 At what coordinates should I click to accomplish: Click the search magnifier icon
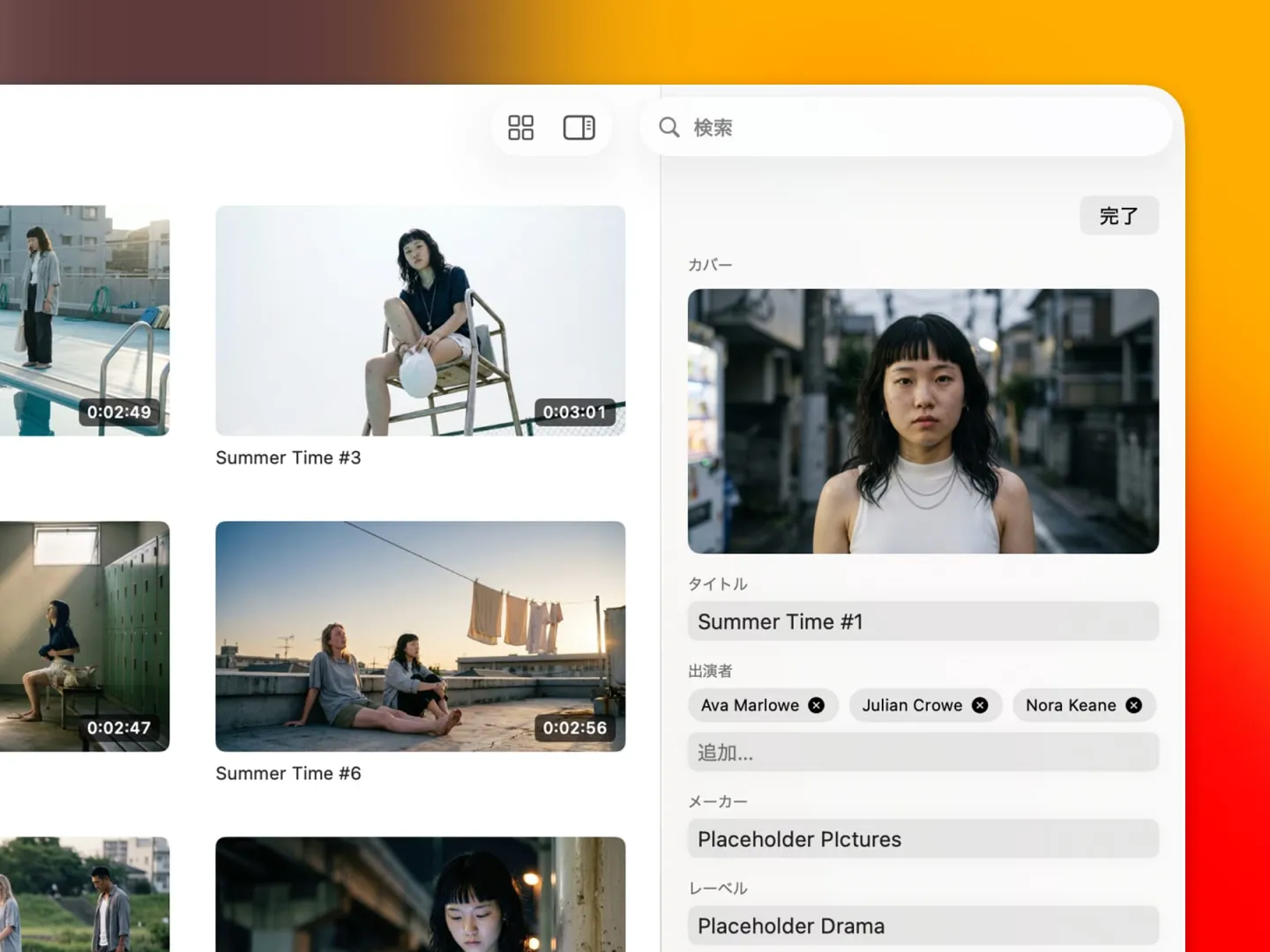coord(669,128)
